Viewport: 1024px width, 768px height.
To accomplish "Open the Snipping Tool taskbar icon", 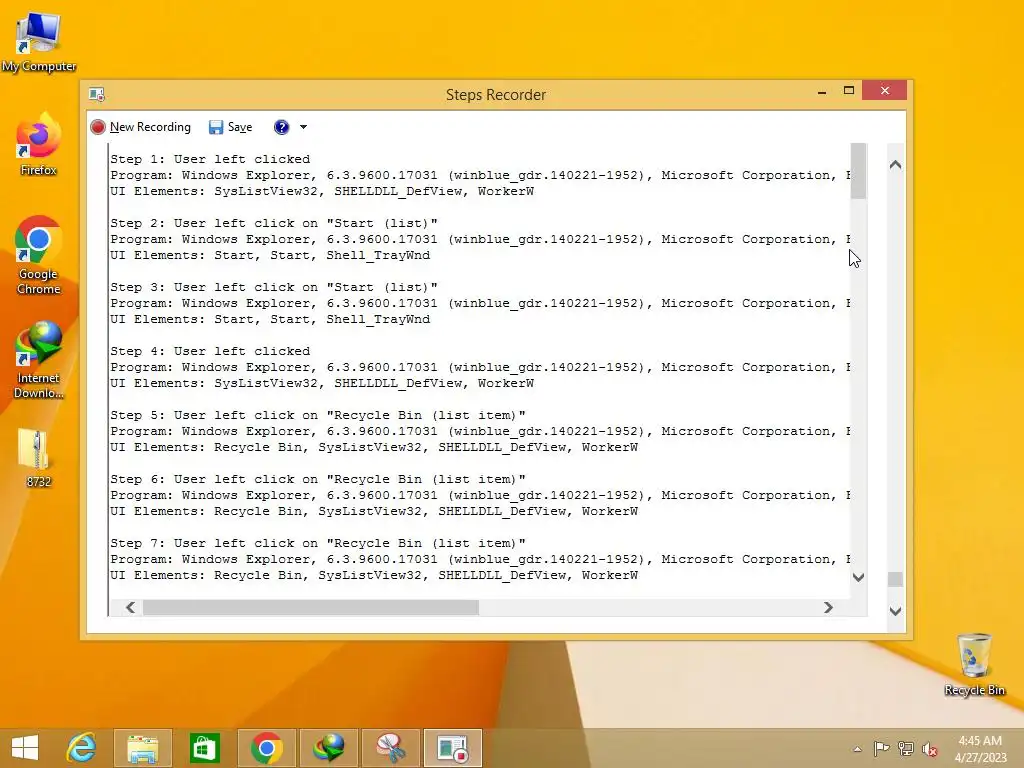I will [x=391, y=748].
